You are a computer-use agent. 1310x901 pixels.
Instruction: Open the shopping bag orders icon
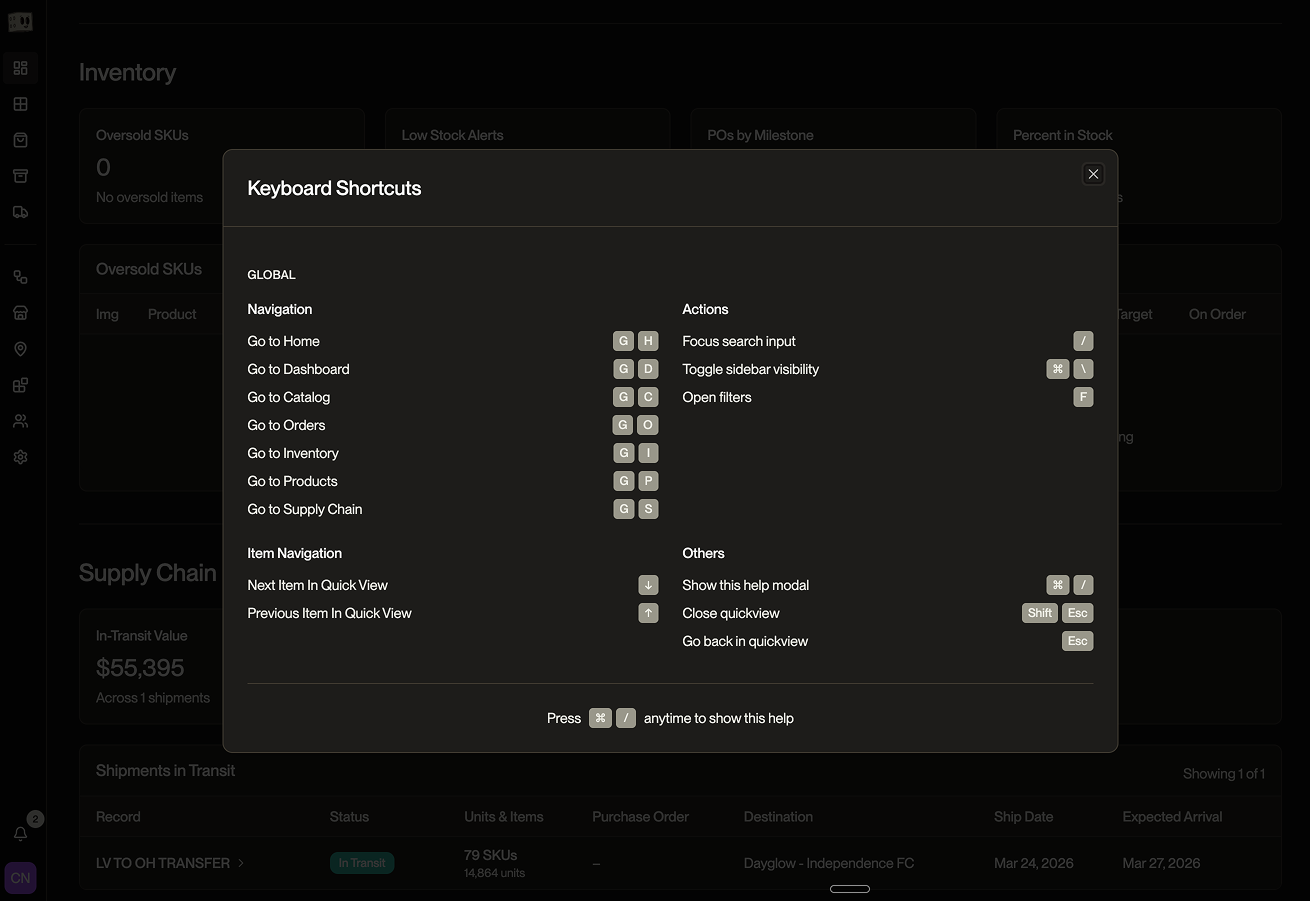point(20,140)
